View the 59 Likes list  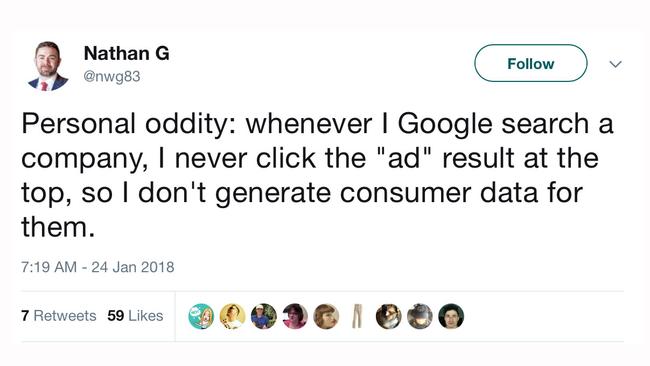coord(135,316)
